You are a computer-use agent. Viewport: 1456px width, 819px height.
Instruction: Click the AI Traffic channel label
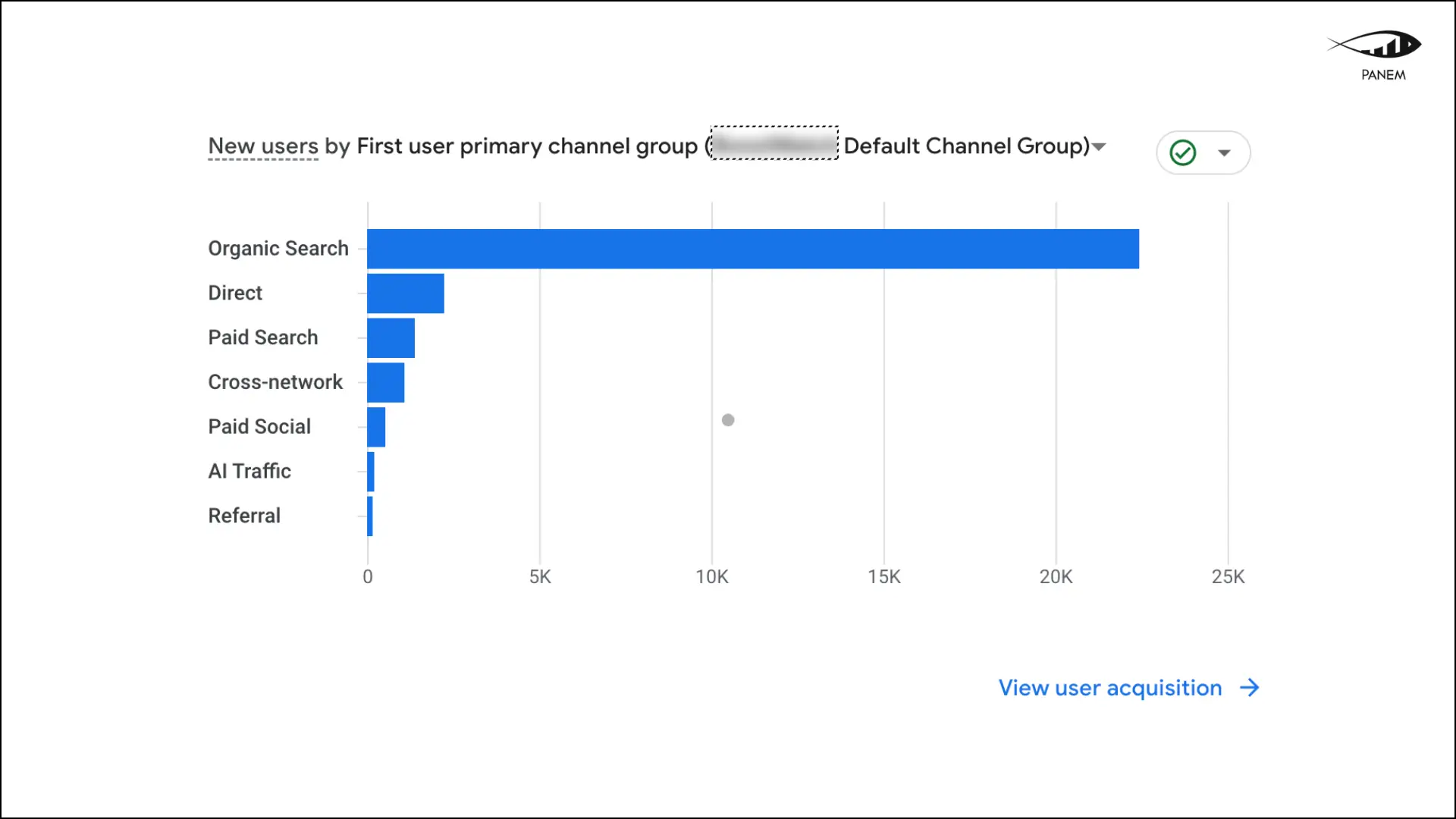click(249, 472)
